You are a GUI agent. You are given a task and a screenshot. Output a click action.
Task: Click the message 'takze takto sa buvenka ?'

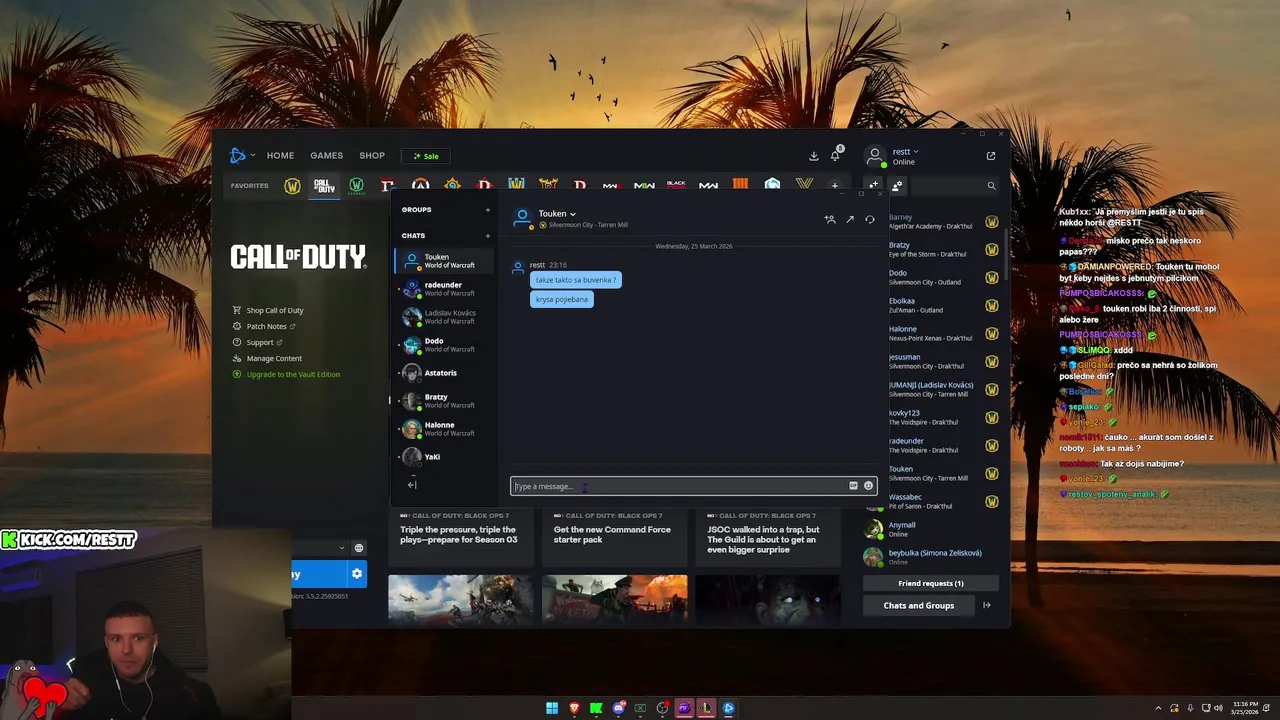point(575,280)
